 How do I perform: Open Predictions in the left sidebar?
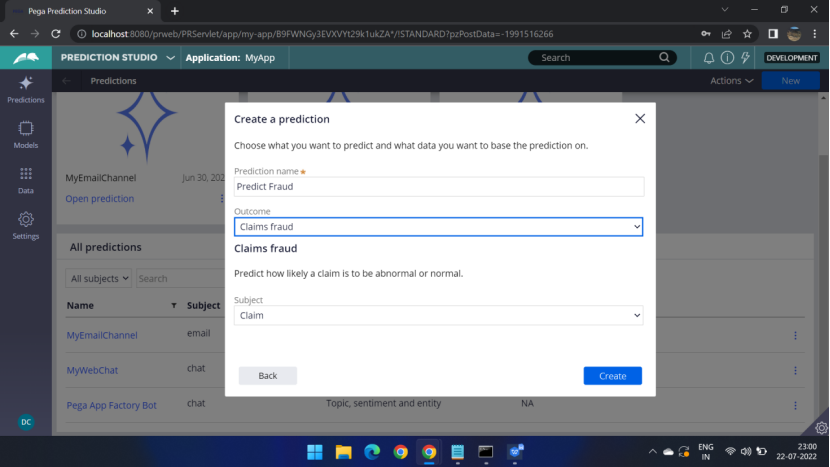(x=25, y=89)
